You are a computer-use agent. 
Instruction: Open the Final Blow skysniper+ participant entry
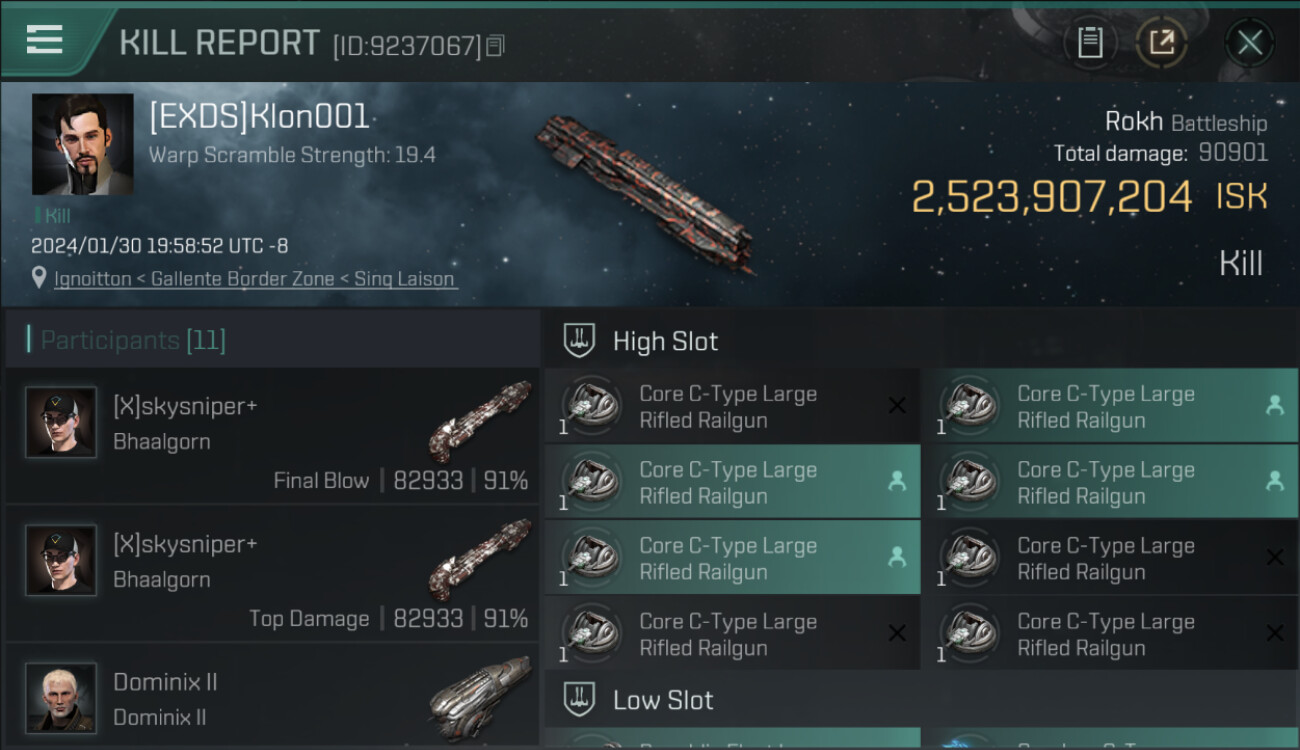[272, 436]
